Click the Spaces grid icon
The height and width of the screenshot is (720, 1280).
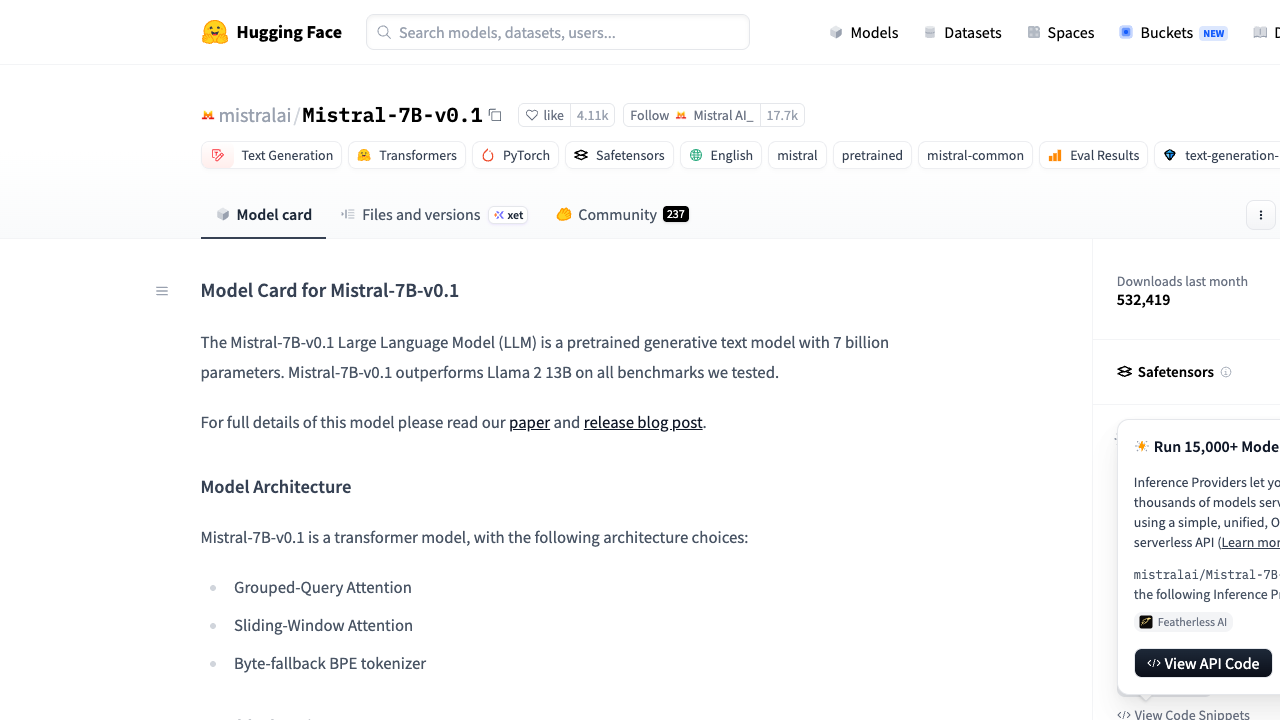coord(1034,32)
